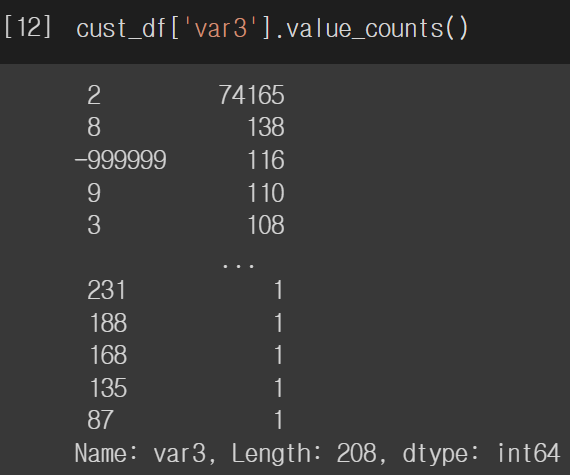Click the index value -999999
The image size is (570, 475).
(x=120, y=160)
